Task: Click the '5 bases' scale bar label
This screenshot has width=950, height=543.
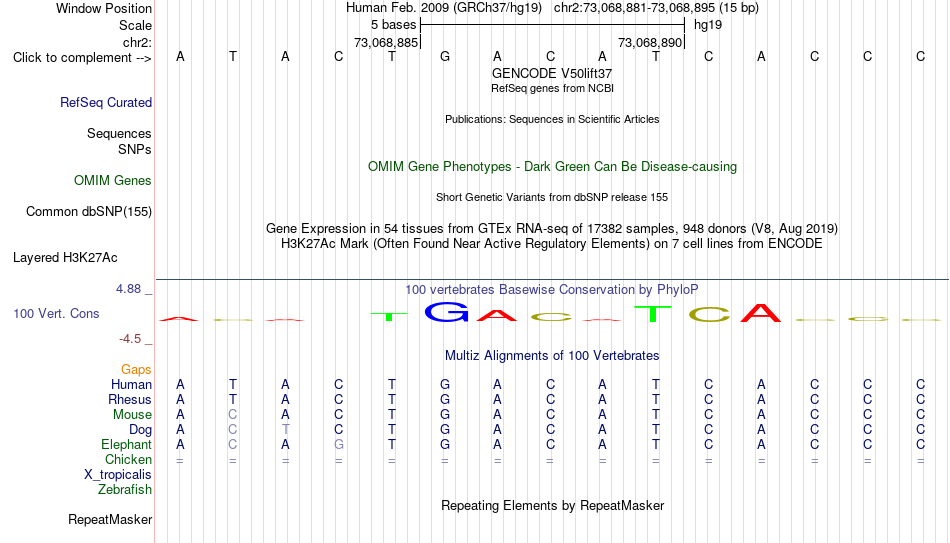Action: pyautogui.click(x=394, y=25)
